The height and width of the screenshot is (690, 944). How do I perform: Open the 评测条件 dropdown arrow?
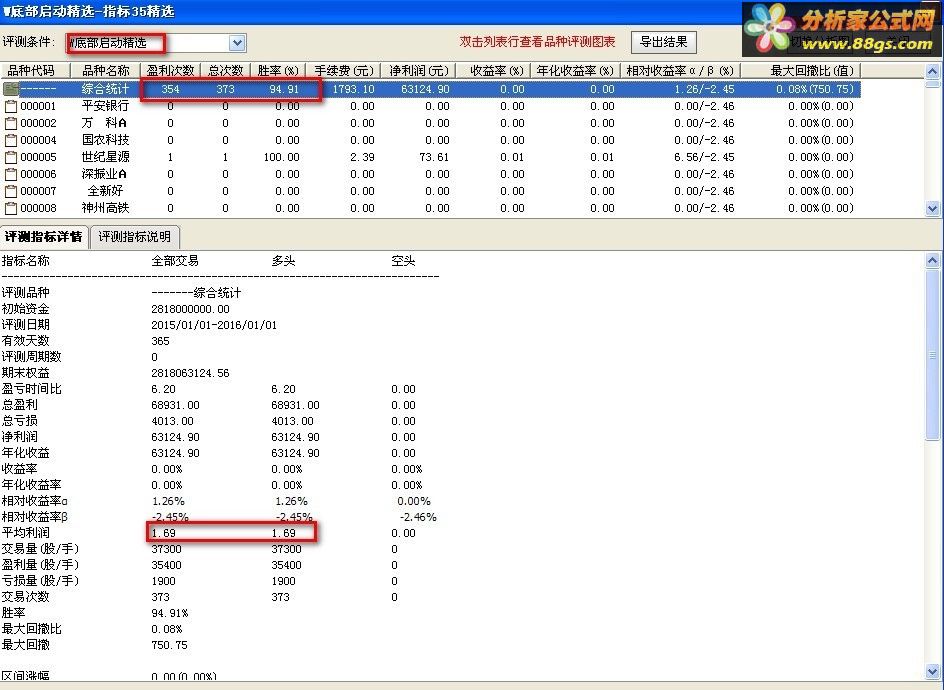[x=237, y=43]
